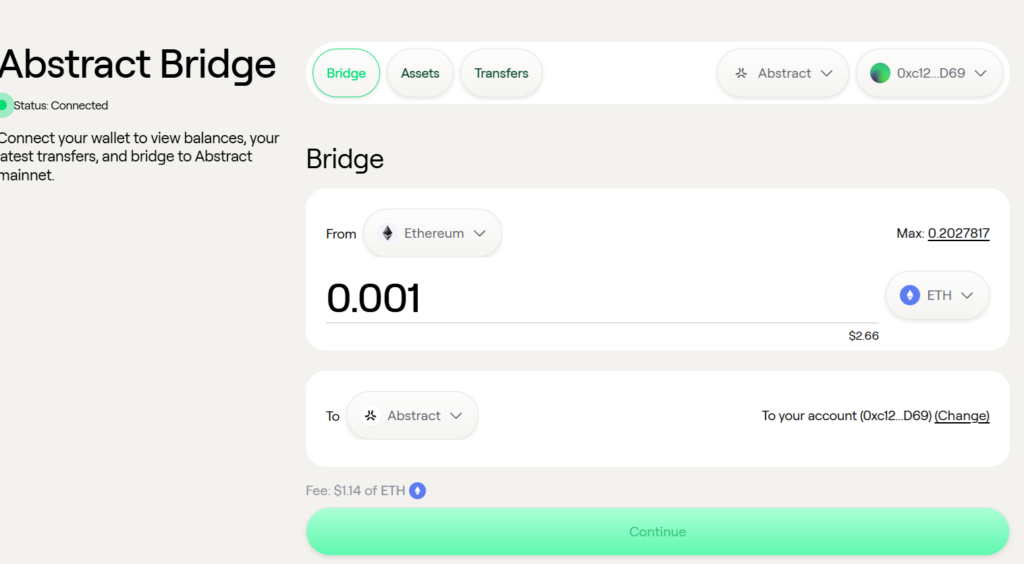This screenshot has width=1024, height=564.
Task: Switch to the Assets tab
Action: [x=420, y=73]
